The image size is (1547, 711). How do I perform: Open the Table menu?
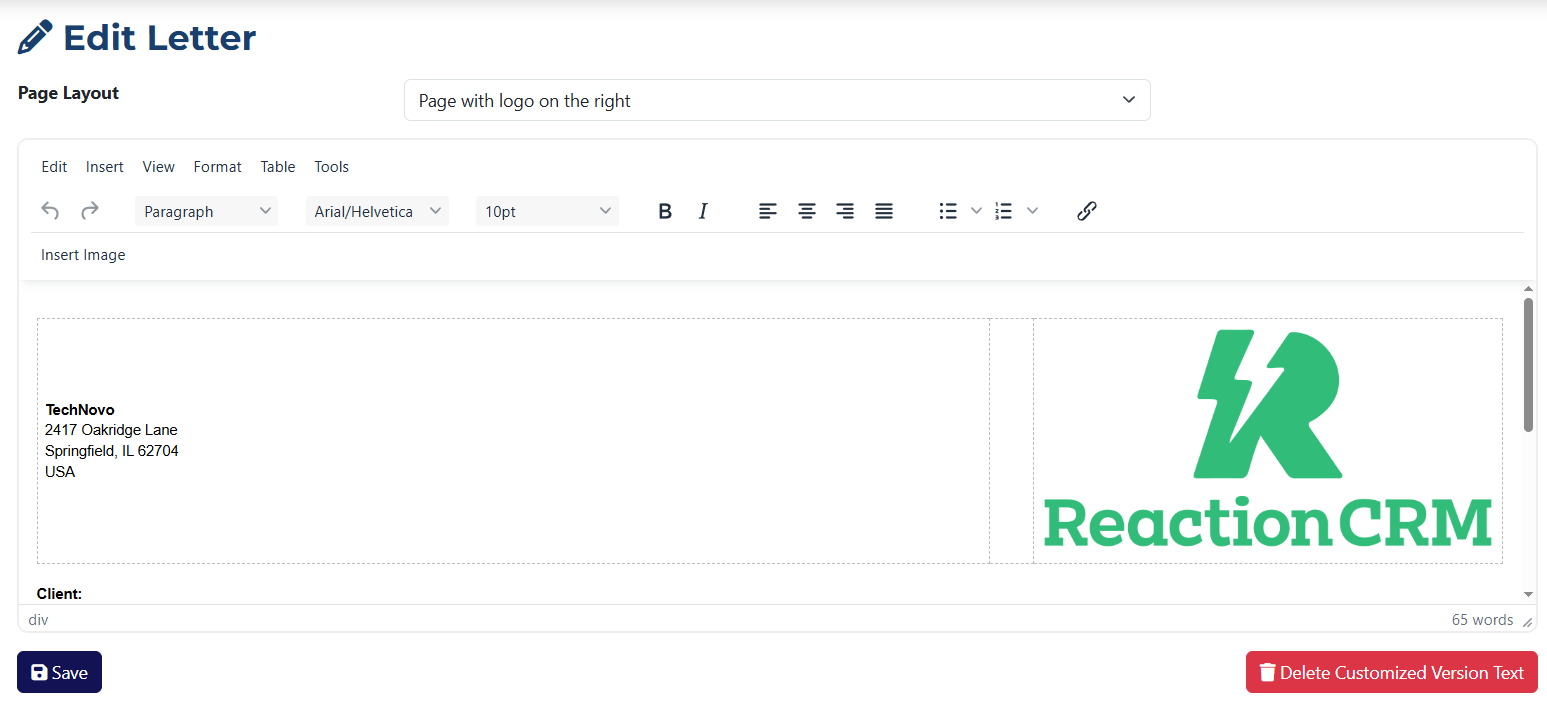click(277, 167)
